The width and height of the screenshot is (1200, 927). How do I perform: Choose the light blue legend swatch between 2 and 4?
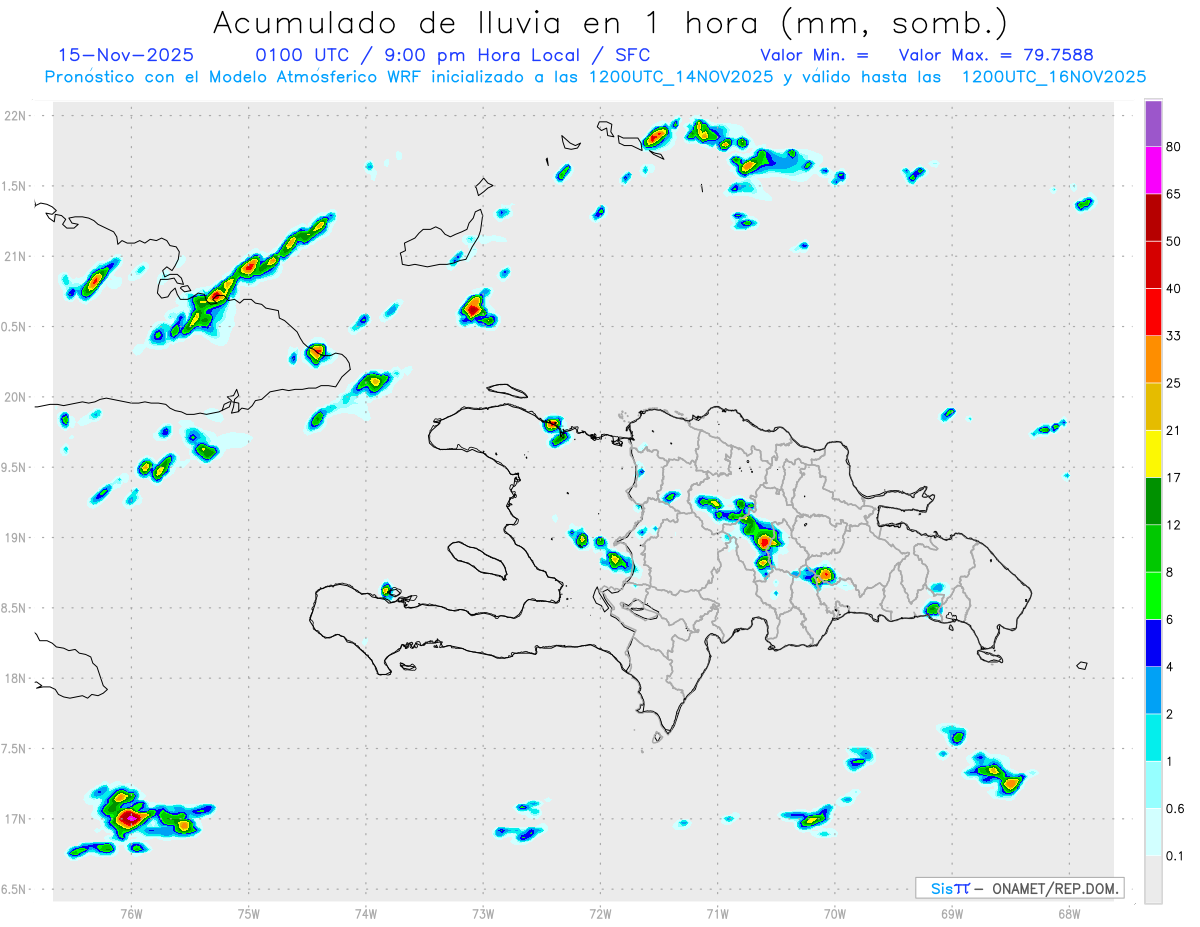tap(1153, 690)
